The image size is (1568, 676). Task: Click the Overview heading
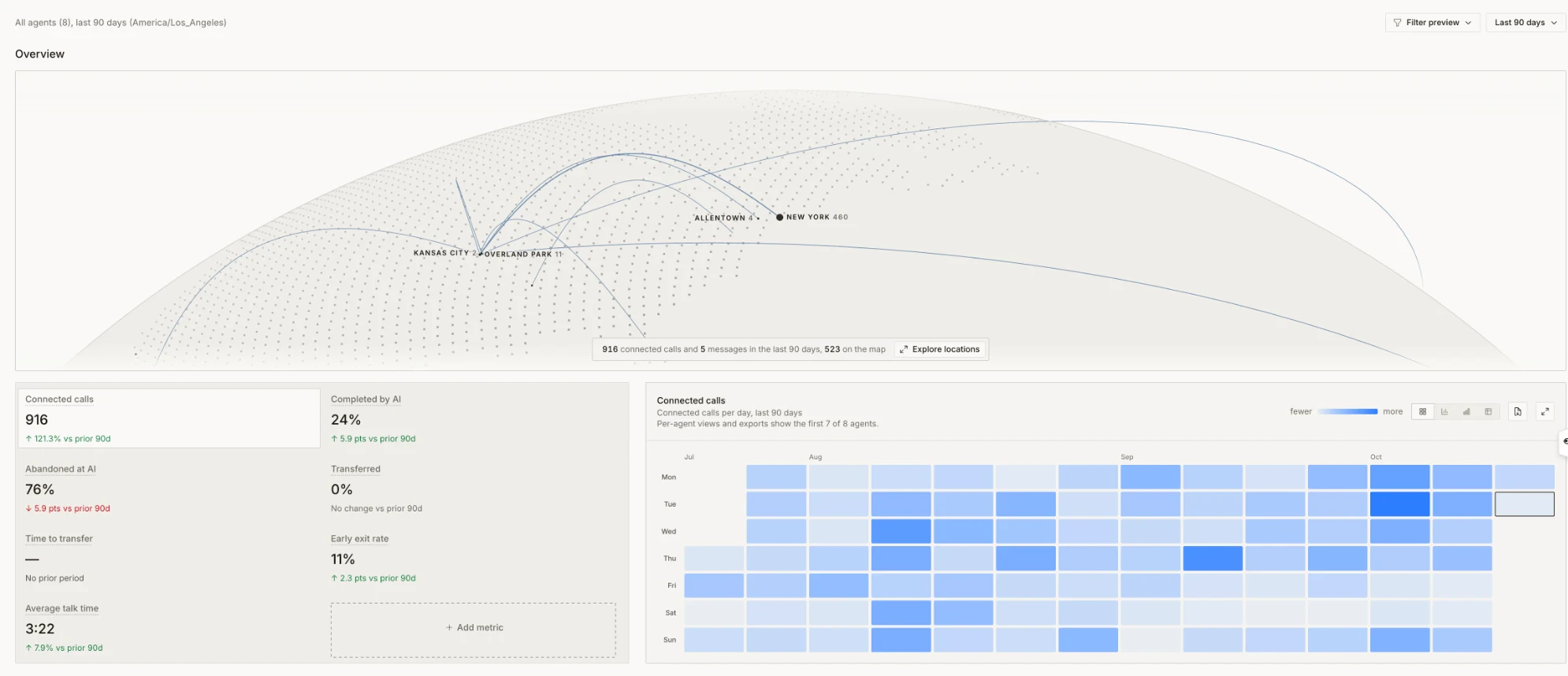pos(40,54)
